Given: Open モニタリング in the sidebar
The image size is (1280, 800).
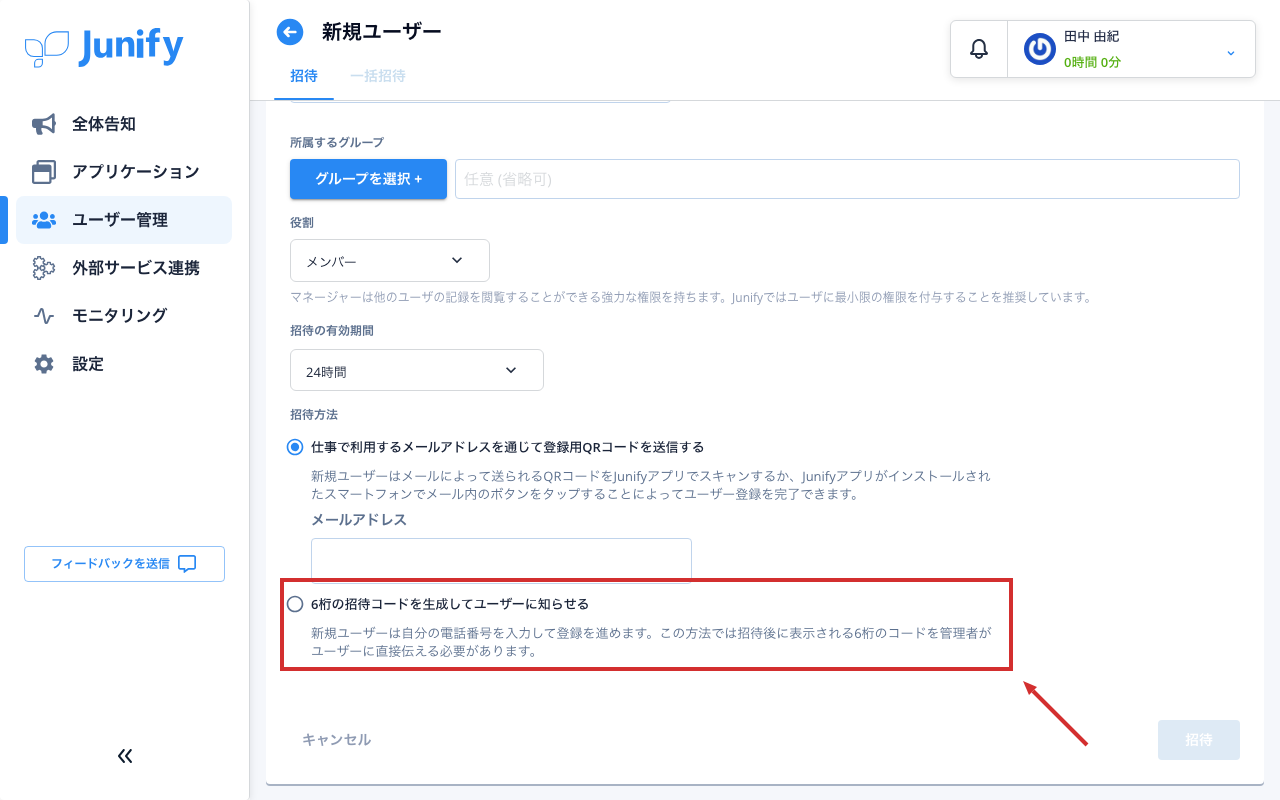Looking at the screenshot, I should (124, 316).
